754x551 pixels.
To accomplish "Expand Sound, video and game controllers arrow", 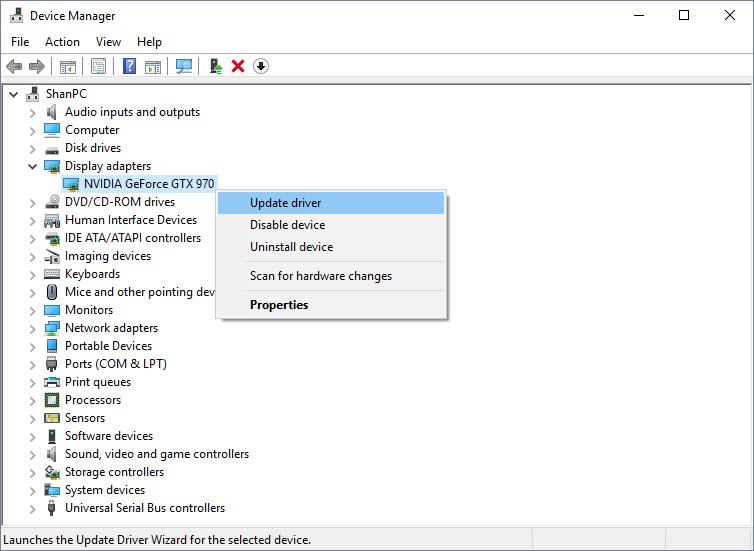I will (x=32, y=455).
